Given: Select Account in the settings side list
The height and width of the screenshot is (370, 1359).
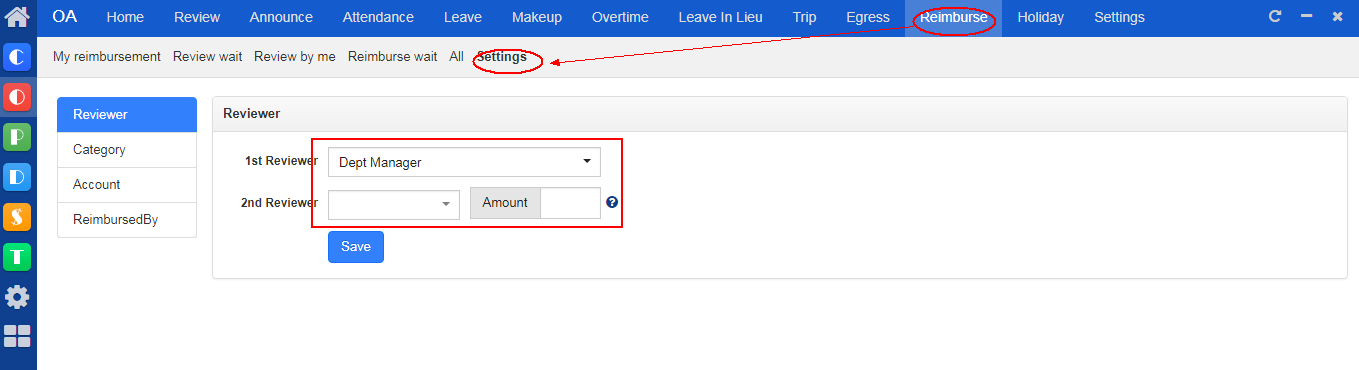Looking at the screenshot, I should [x=127, y=185].
